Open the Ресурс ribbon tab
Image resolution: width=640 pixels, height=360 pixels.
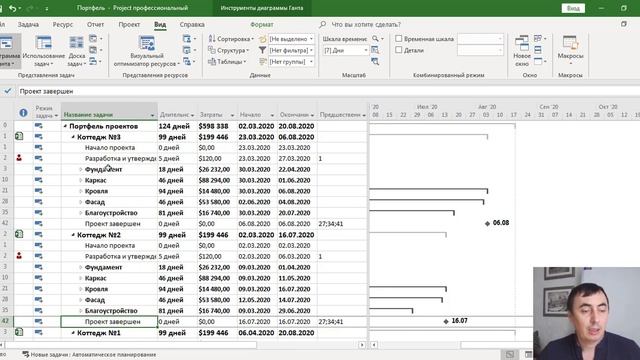[62, 24]
